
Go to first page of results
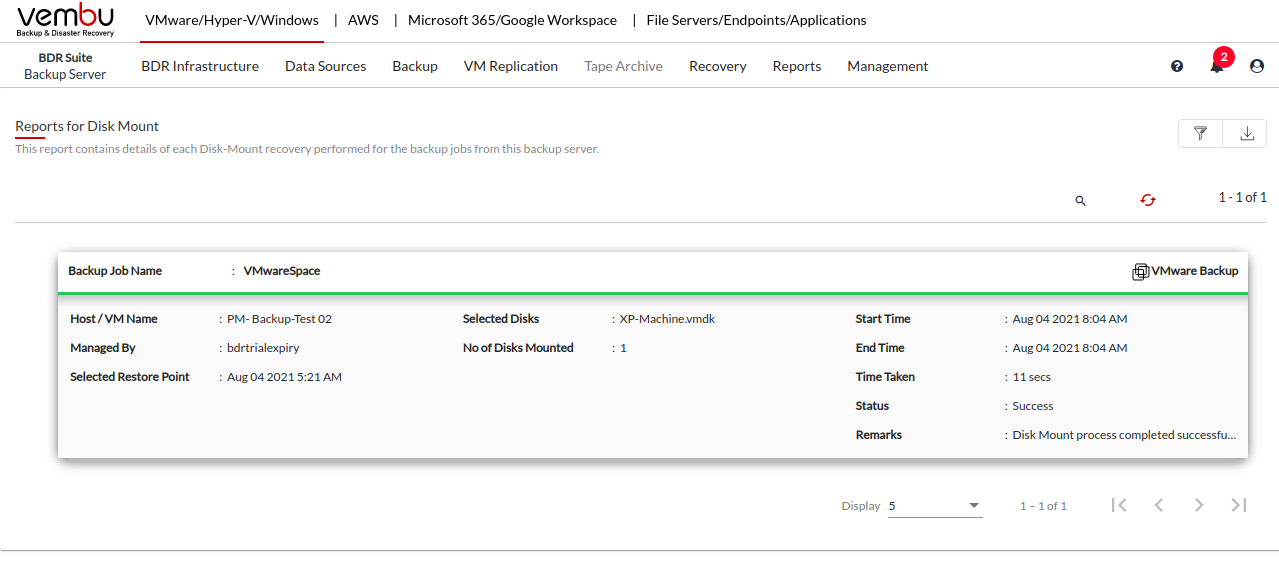1119,505
